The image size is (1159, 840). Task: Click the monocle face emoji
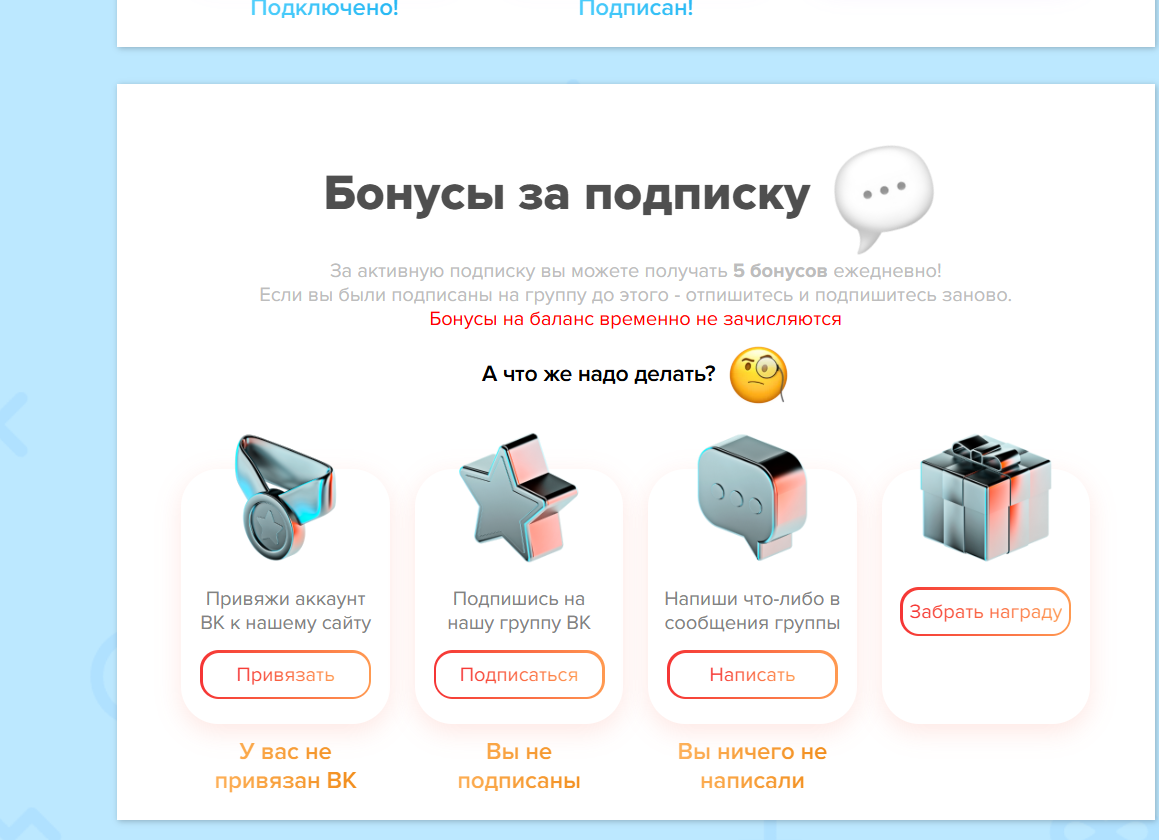point(758,375)
